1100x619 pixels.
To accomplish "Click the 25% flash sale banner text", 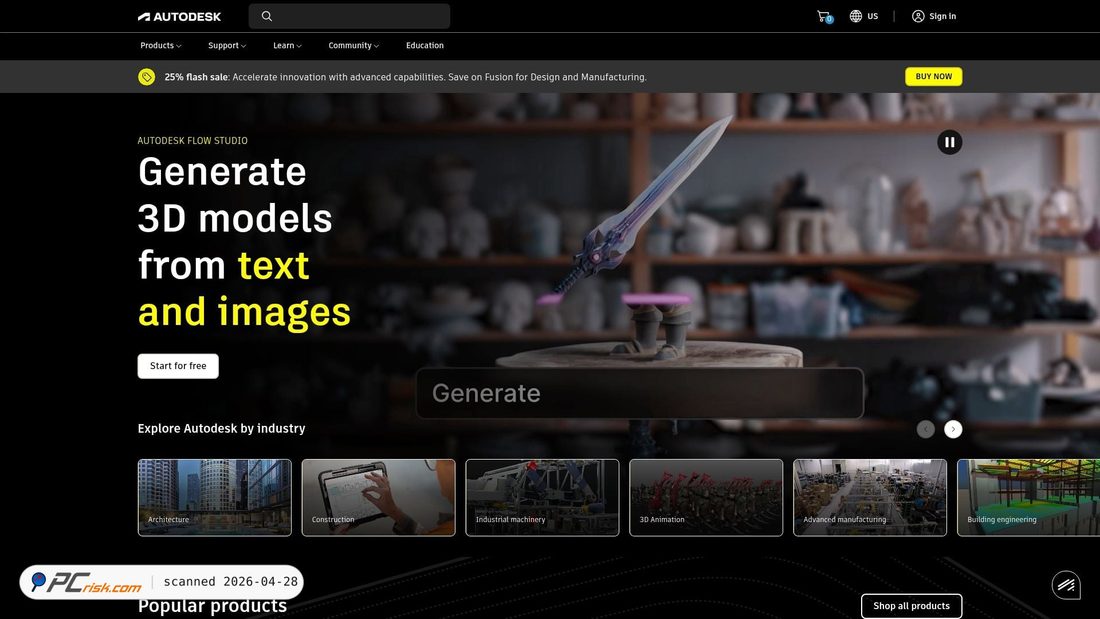I will point(405,77).
